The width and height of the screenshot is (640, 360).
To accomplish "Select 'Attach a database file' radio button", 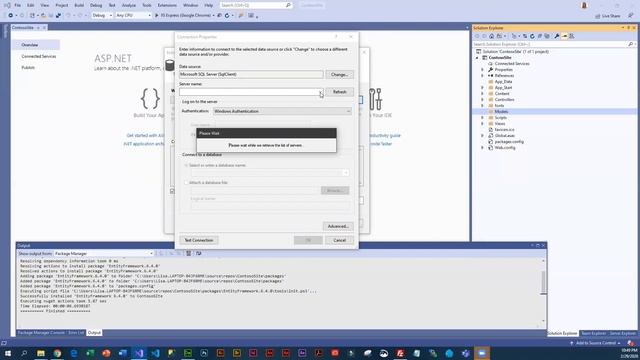I will click(186, 183).
